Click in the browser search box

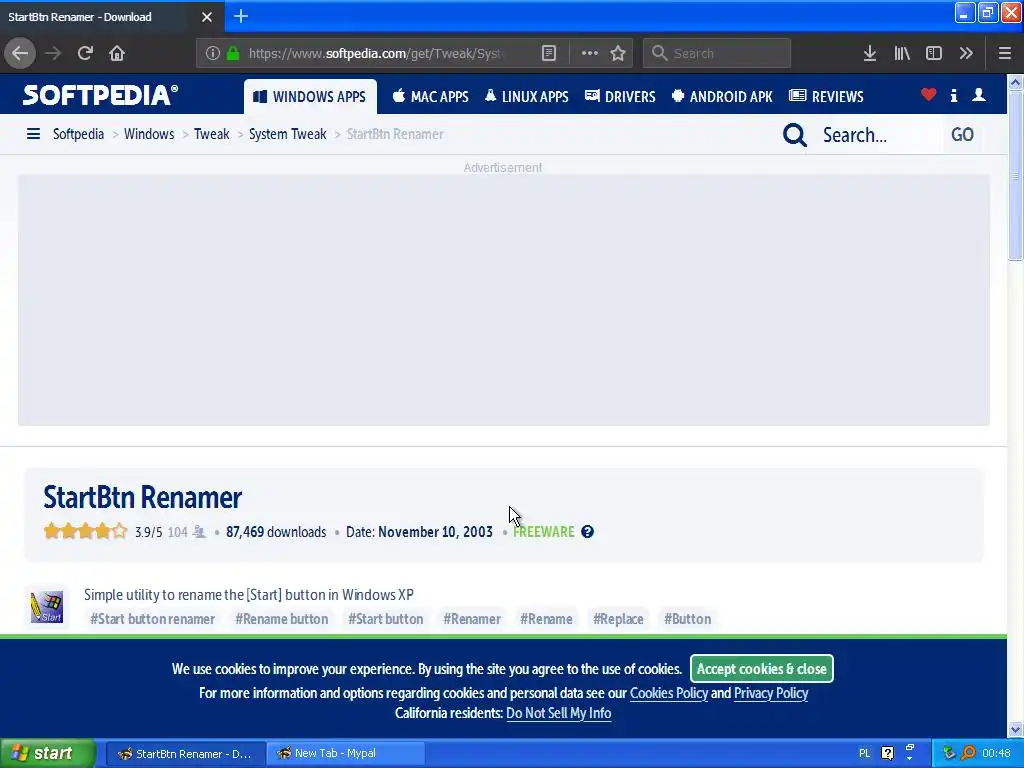click(x=716, y=53)
